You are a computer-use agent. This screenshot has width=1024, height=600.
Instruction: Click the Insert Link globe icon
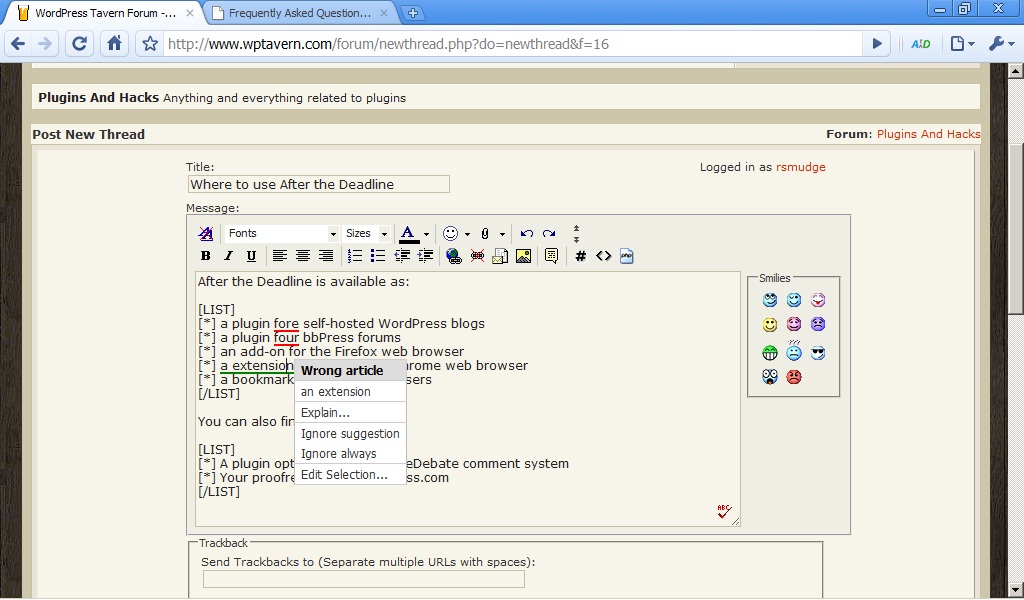(454, 256)
